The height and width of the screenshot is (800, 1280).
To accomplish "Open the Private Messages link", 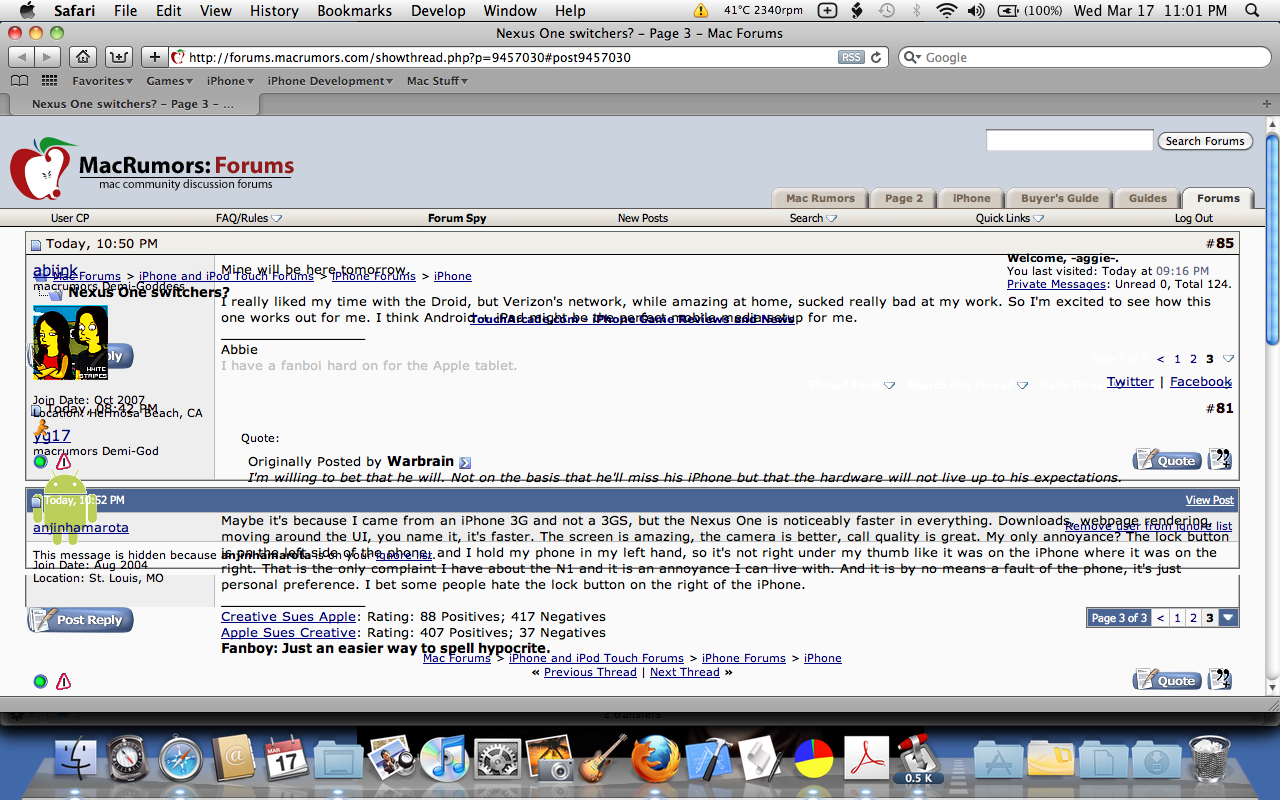I will [x=1056, y=284].
